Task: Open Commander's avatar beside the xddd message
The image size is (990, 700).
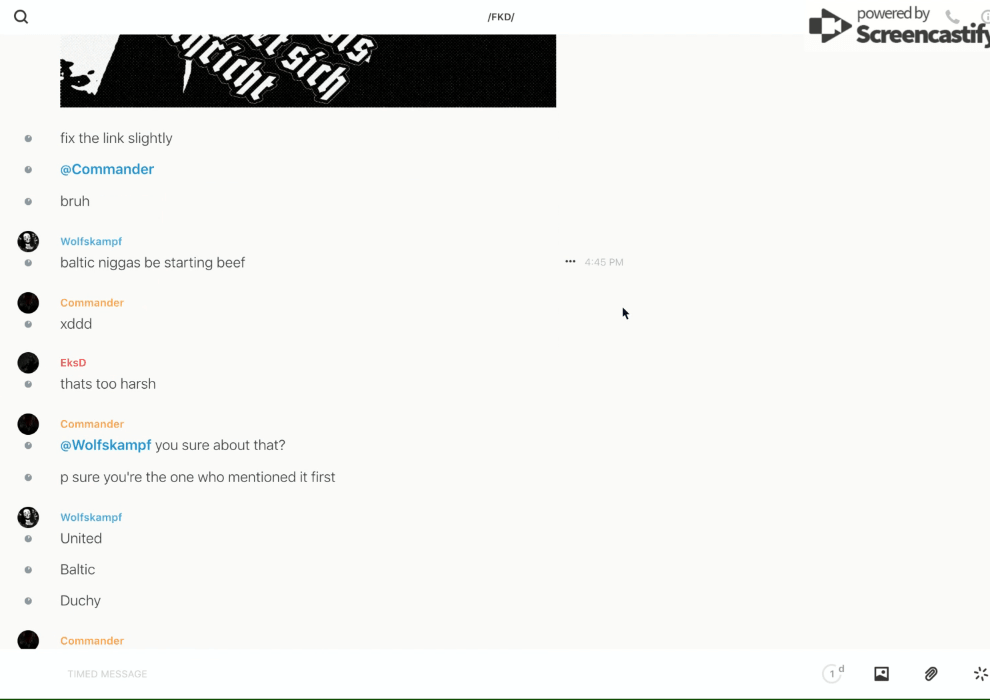Action: (28, 302)
